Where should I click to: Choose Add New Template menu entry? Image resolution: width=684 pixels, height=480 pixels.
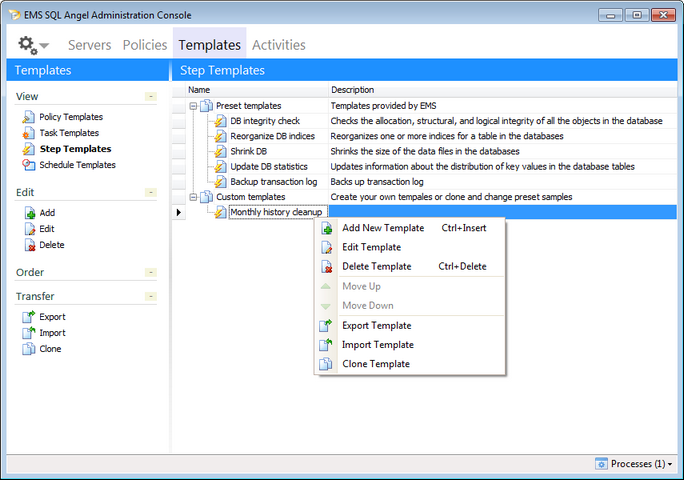(x=410, y=228)
